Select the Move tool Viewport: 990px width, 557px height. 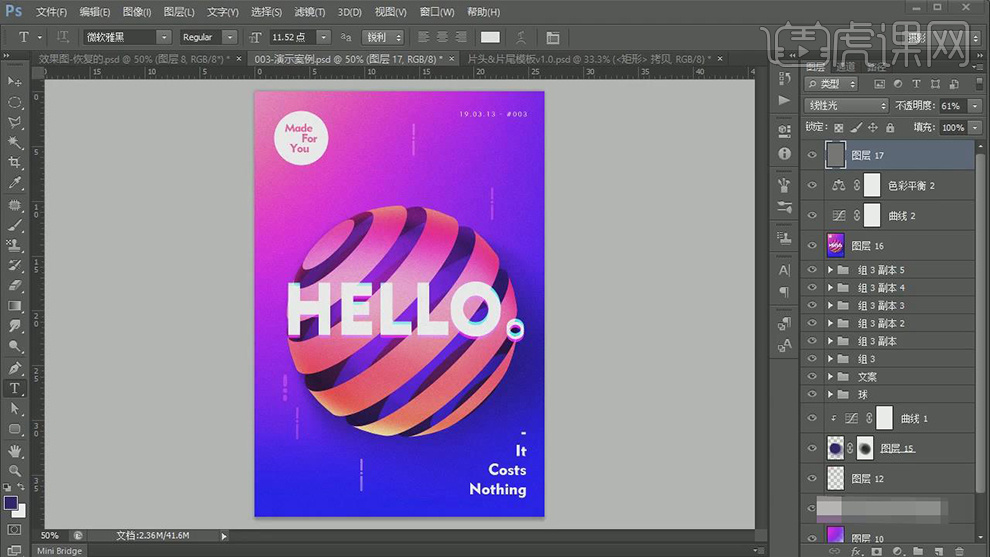[x=14, y=81]
